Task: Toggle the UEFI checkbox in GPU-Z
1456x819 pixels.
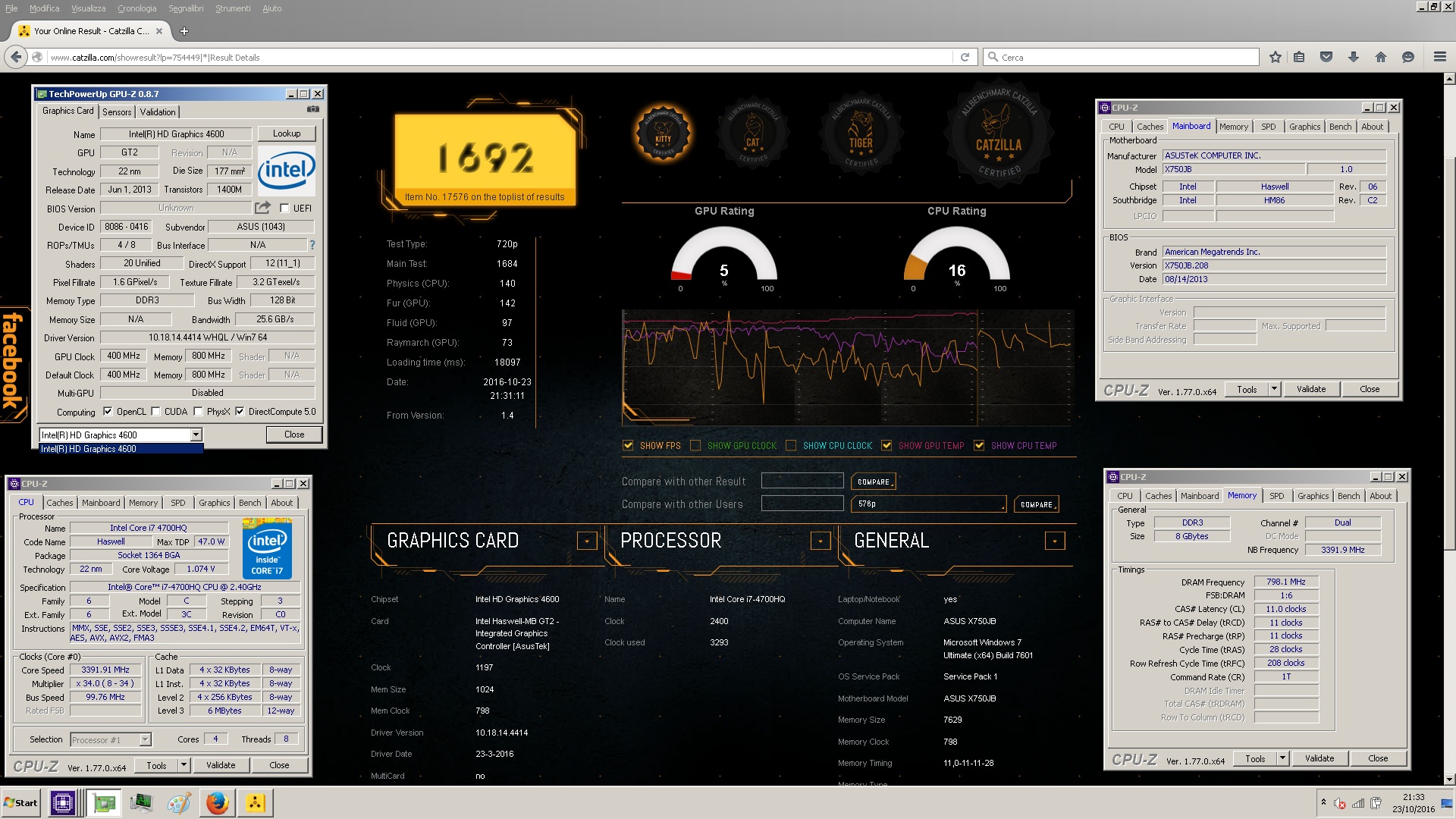Action: point(285,208)
